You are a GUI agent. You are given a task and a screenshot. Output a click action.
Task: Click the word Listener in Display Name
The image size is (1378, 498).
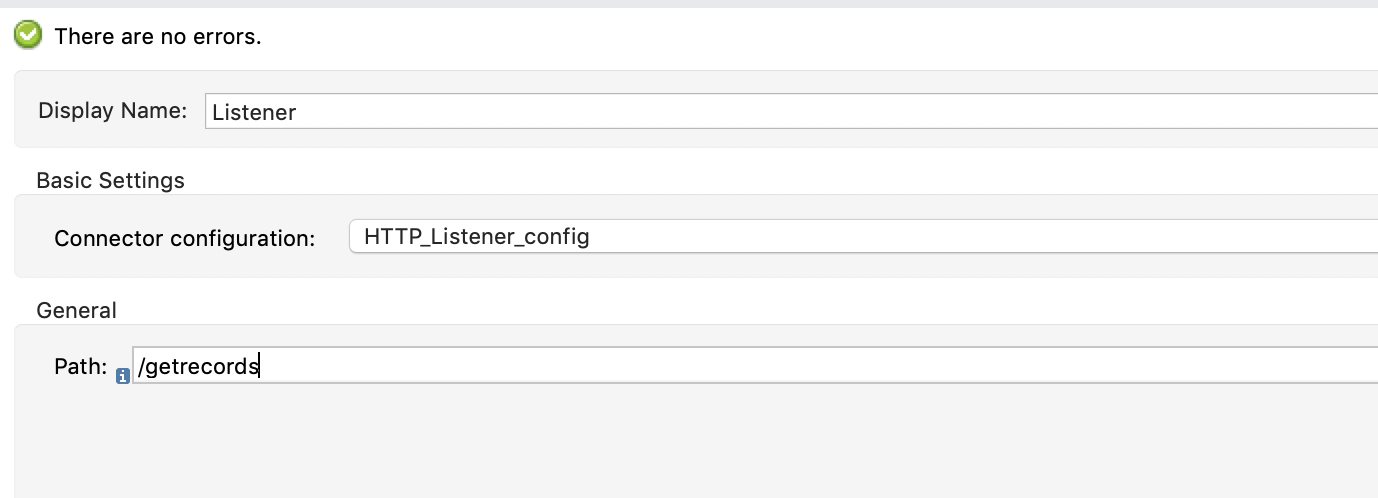[254, 112]
